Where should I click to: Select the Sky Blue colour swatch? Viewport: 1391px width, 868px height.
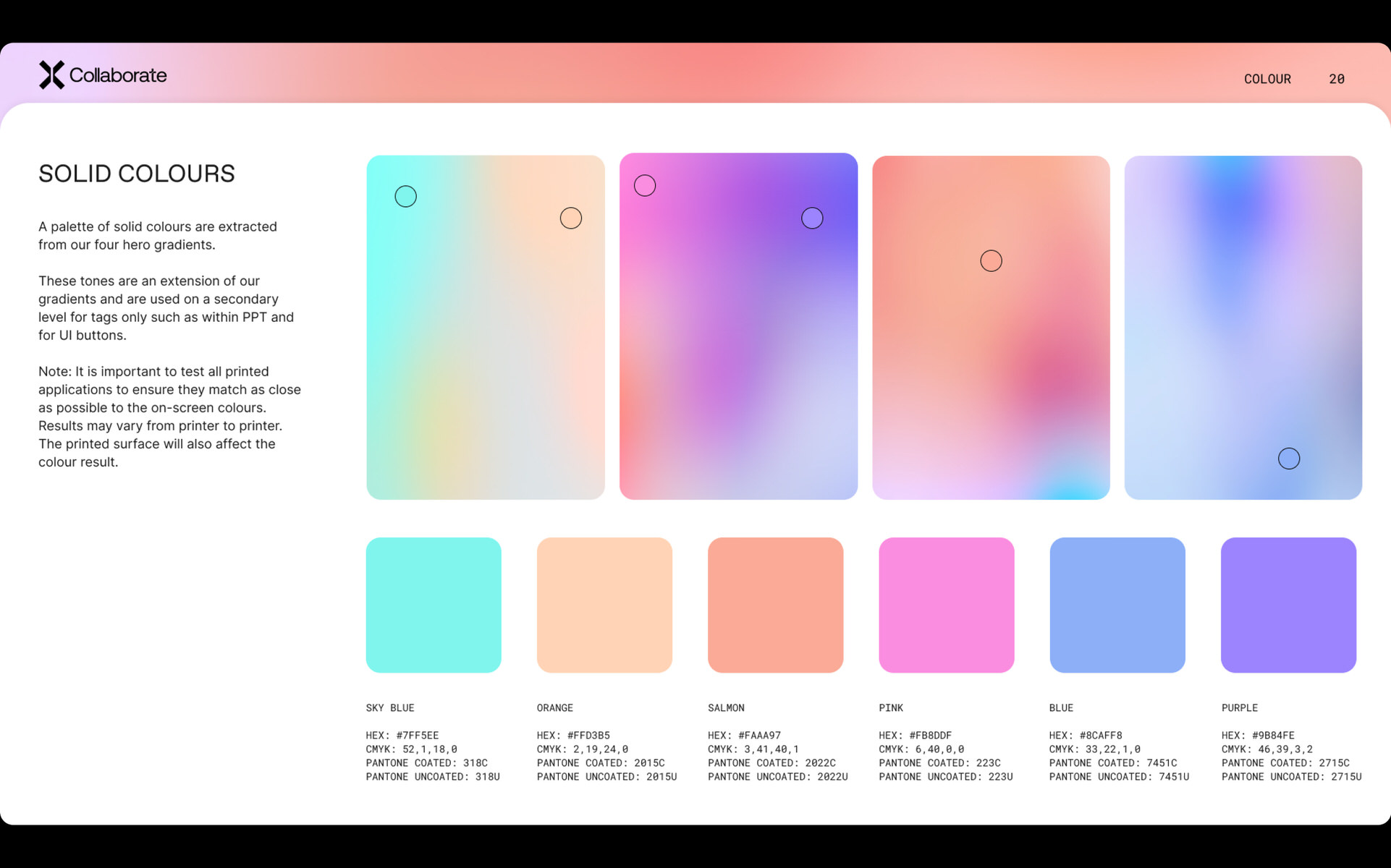click(434, 605)
